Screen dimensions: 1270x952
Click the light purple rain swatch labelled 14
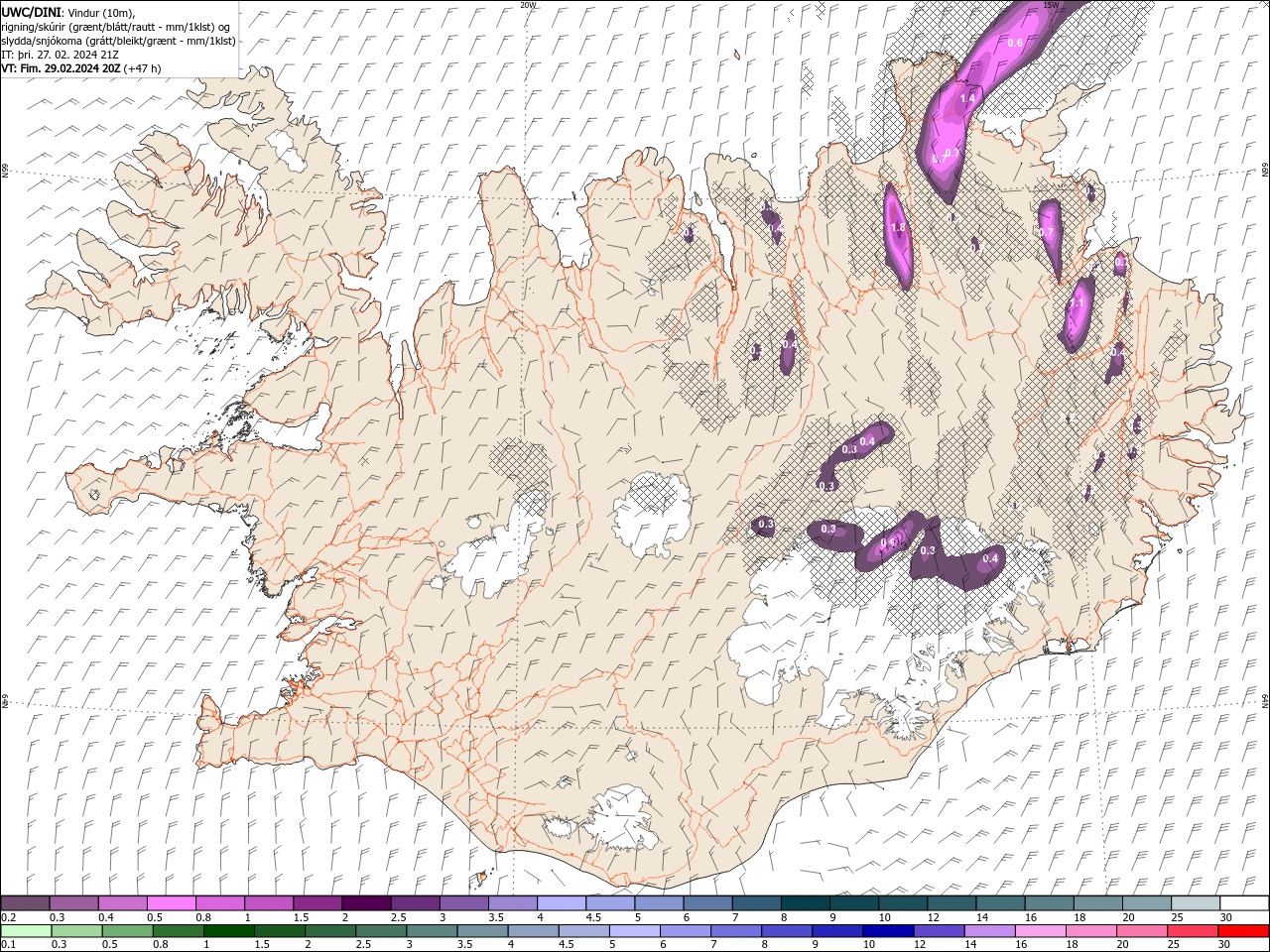click(989, 931)
